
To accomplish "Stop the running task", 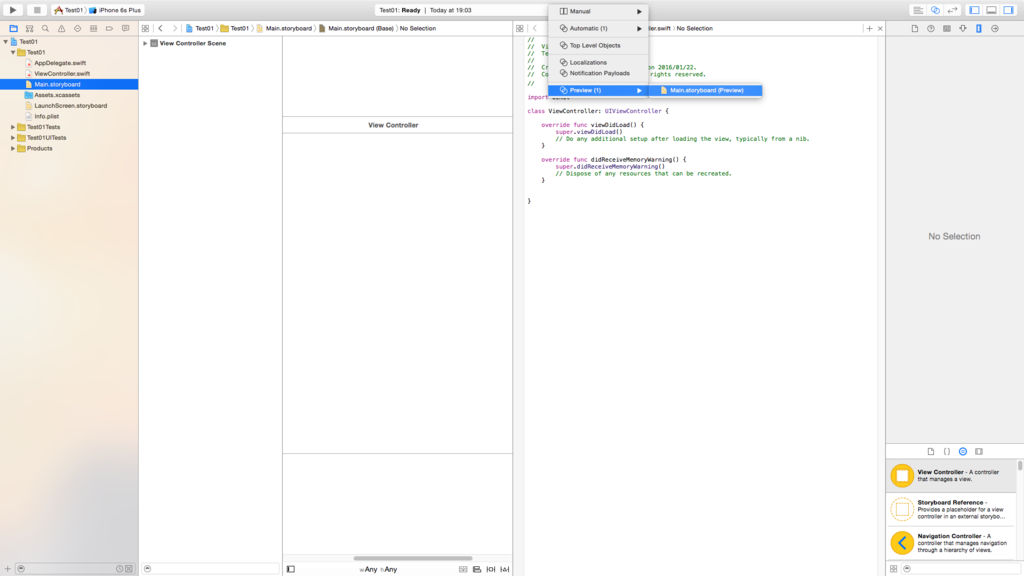I will click(37, 10).
